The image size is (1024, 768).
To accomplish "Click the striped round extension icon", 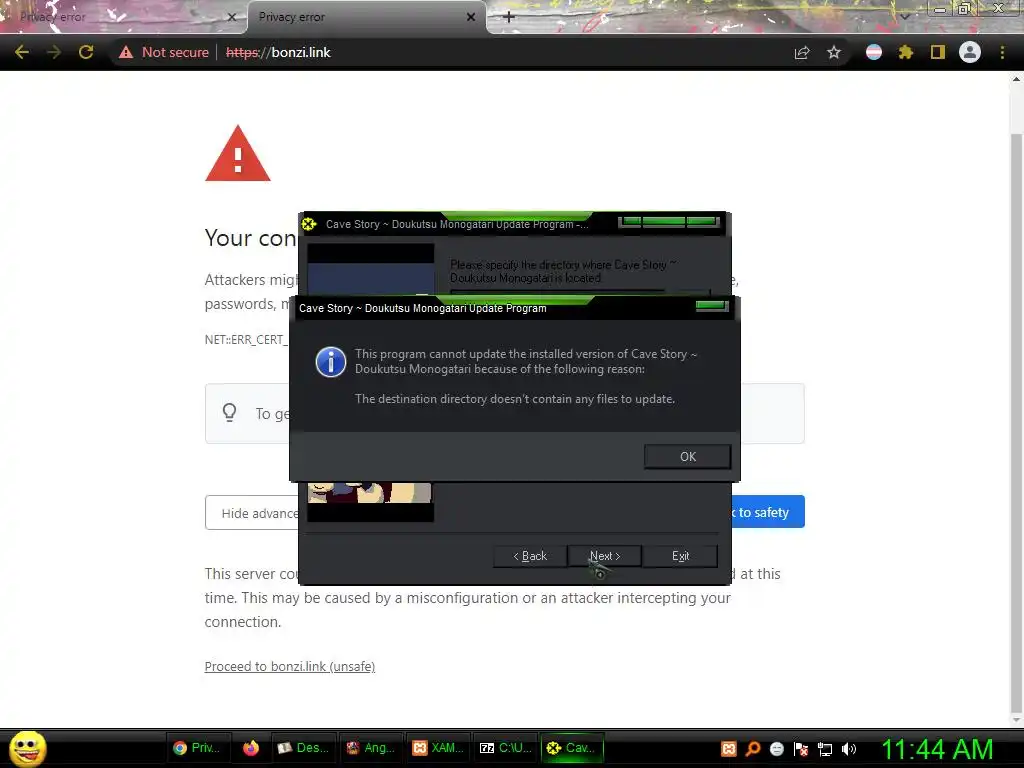I will [874, 52].
